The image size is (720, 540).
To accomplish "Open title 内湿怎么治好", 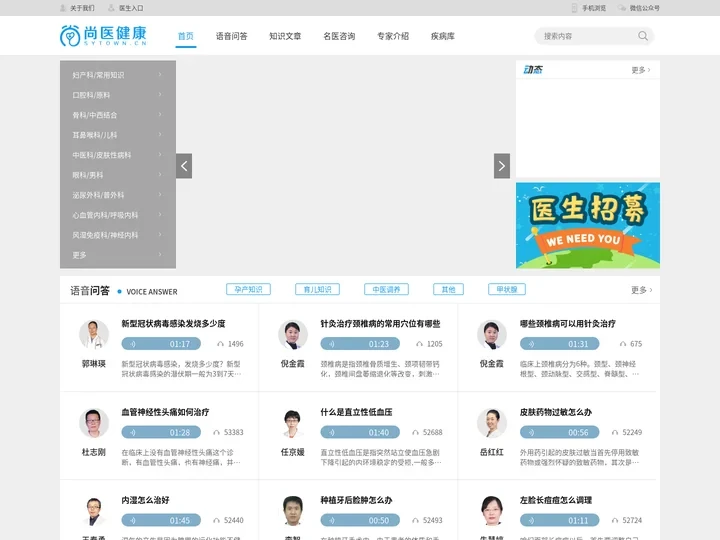I will (146, 500).
